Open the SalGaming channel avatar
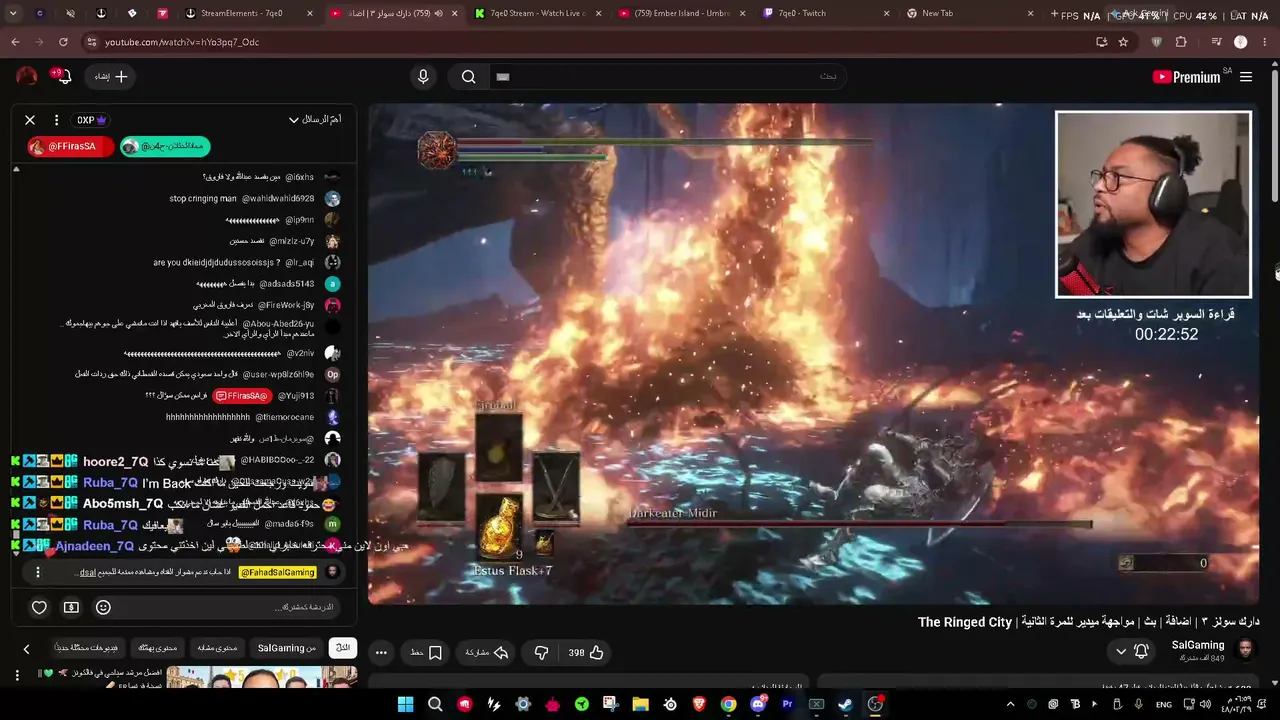 click(x=1246, y=651)
